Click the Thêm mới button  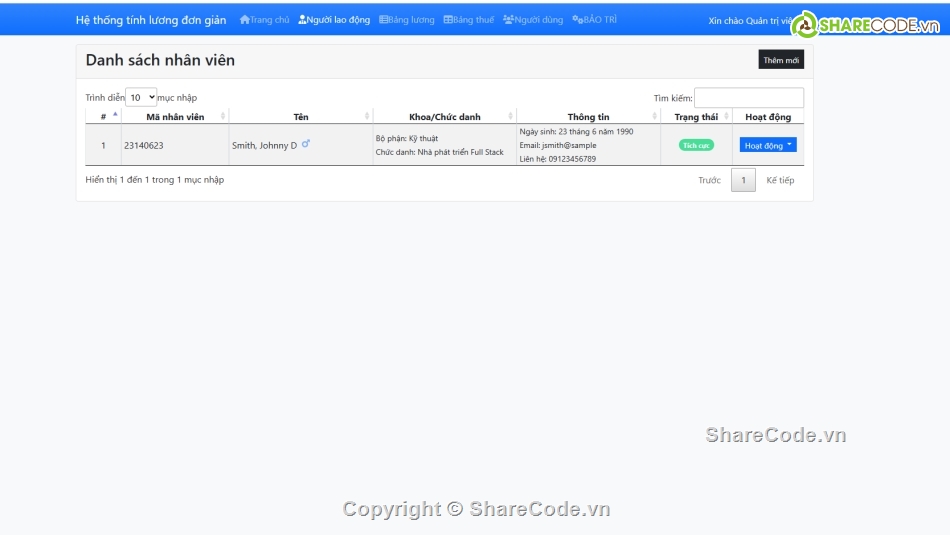click(x=781, y=60)
